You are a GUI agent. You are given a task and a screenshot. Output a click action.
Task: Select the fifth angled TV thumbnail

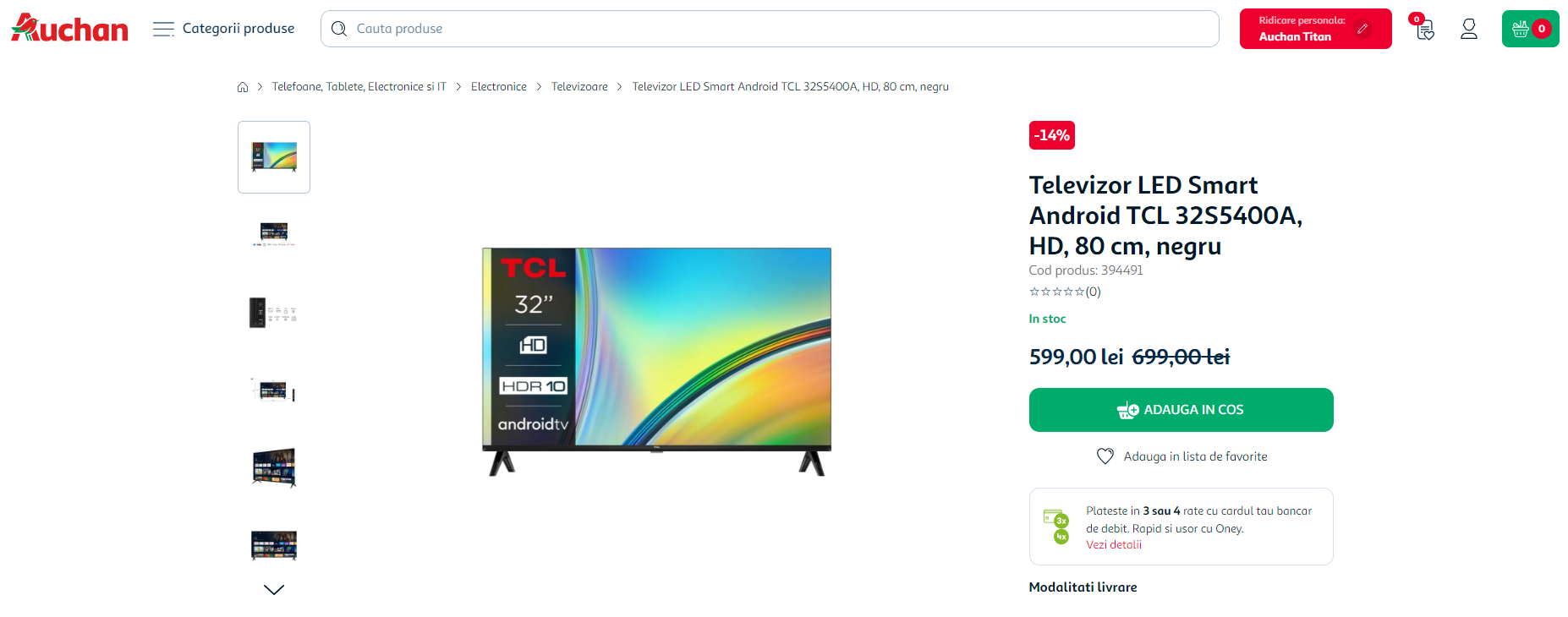pyautogui.click(x=274, y=467)
